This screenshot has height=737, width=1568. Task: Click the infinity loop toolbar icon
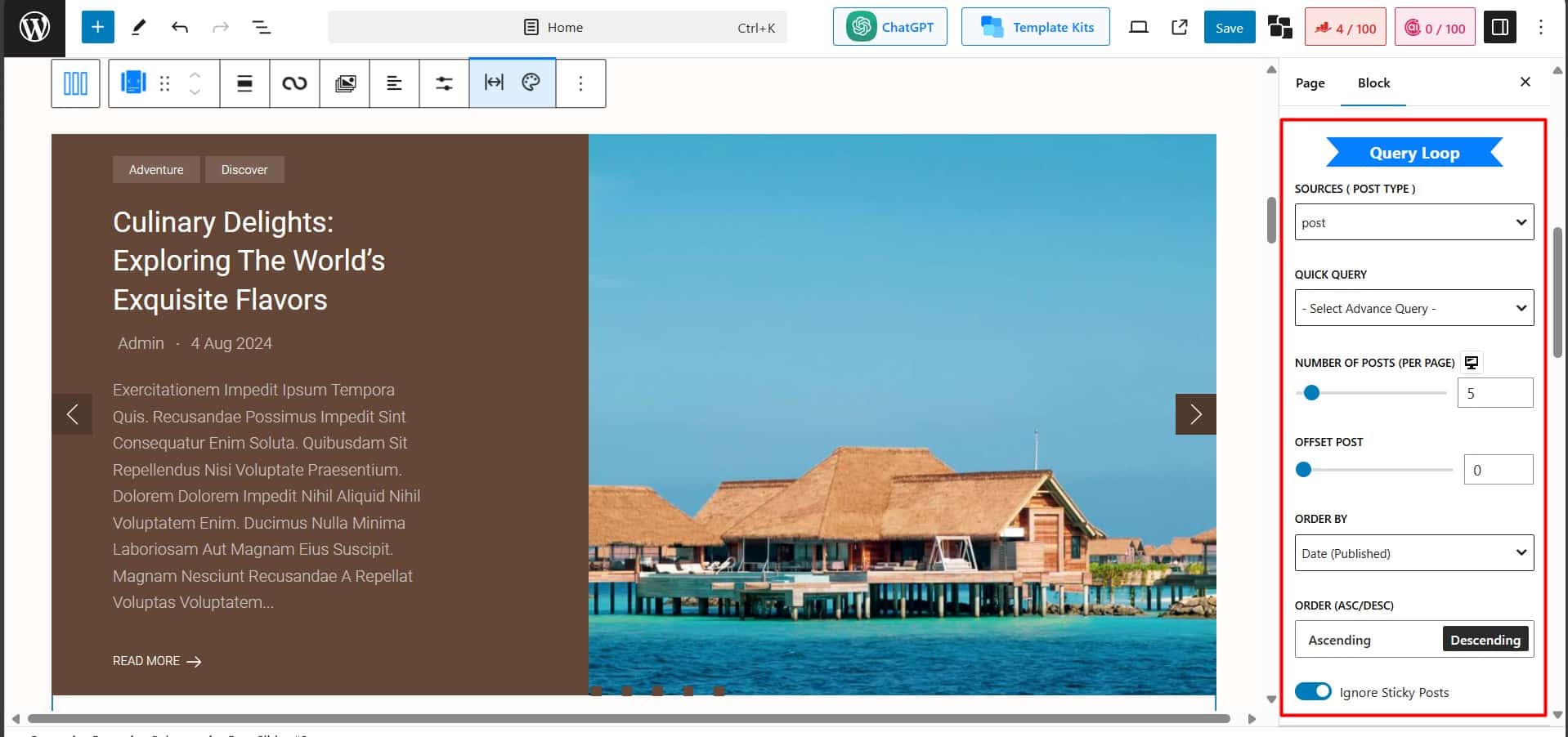pyautogui.click(x=294, y=83)
